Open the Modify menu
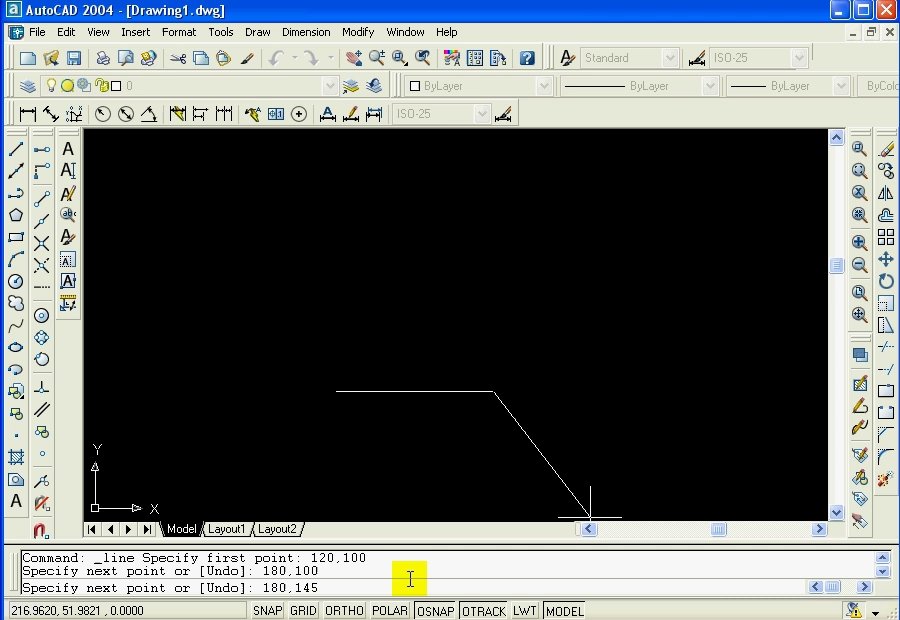The width and height of the screenshot is (900, 620). click(358, 32)
